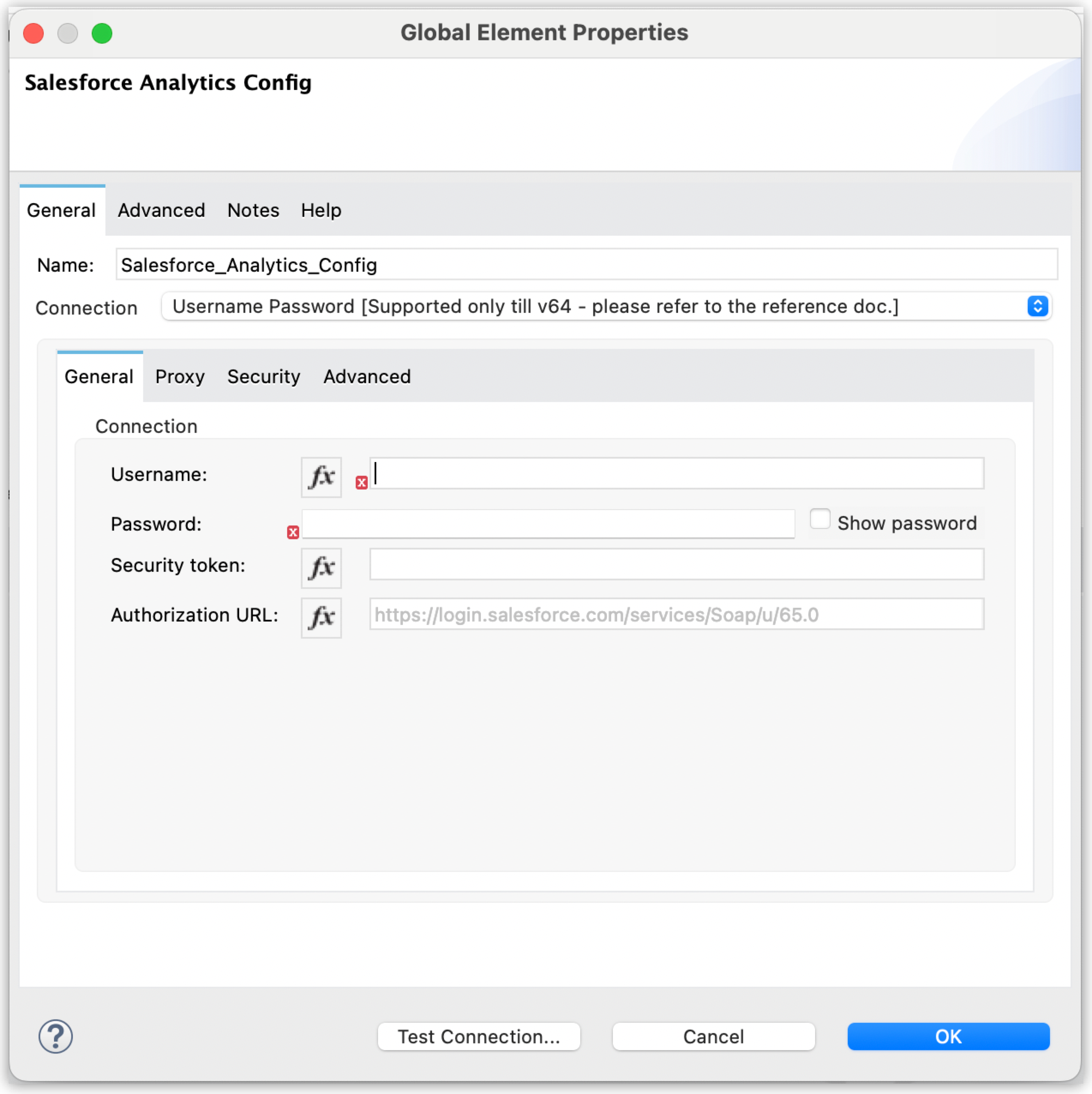Click the green zoom button in title bar
The width and height of the screenshot is (1092, 1094).
click(102, 33)
